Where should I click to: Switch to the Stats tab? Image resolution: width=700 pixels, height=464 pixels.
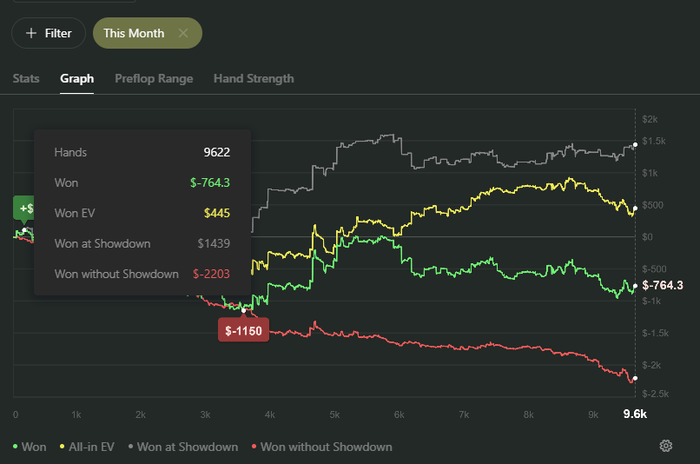(26, 79)
